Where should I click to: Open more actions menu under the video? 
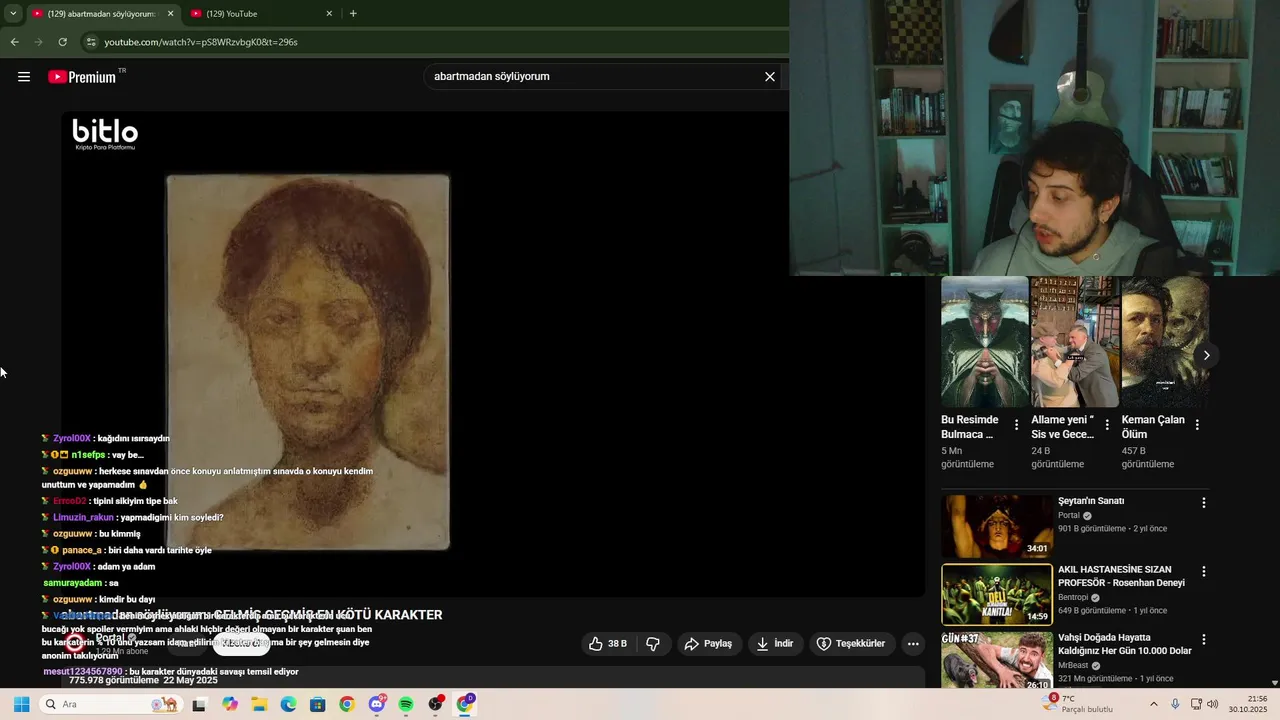coord(913,643)
